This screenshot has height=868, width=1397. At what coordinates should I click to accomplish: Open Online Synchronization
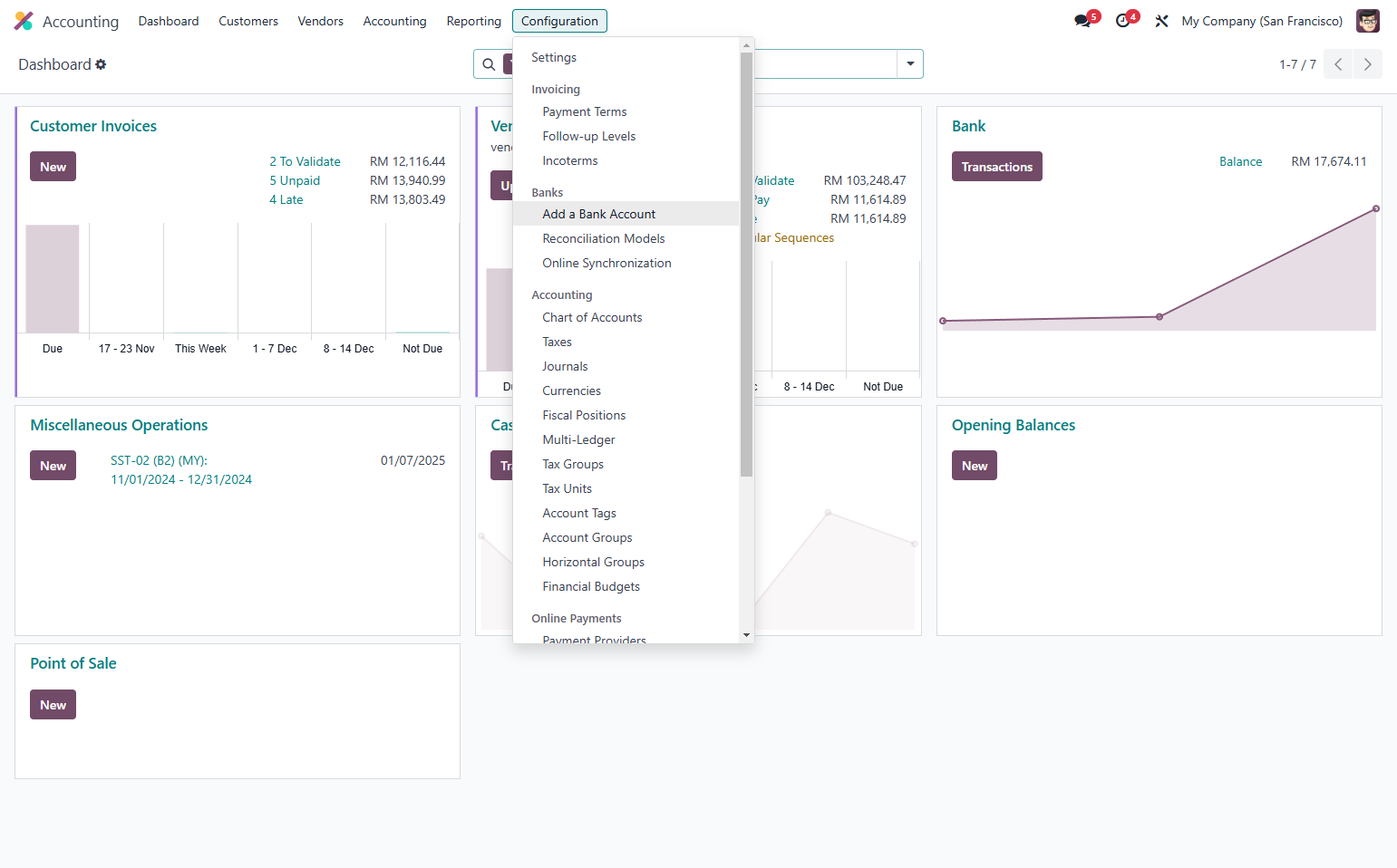(x=626, y=263)
